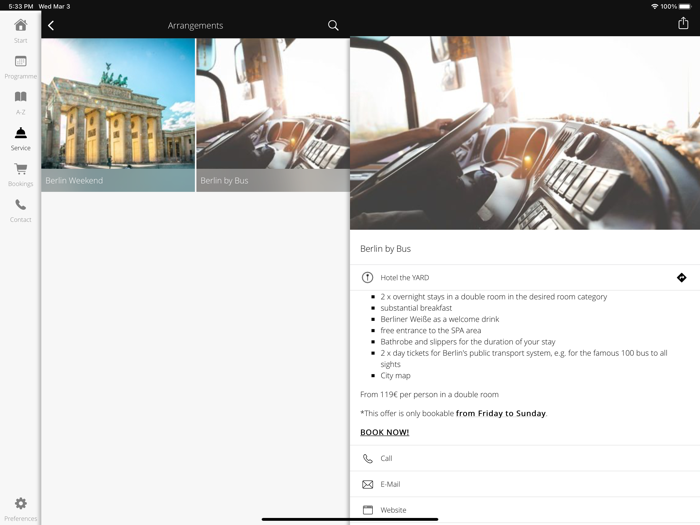Tap the search magnifier in Arrangements header
The width and height of the screenshot is (700, 525).
(x=333, y=25)
